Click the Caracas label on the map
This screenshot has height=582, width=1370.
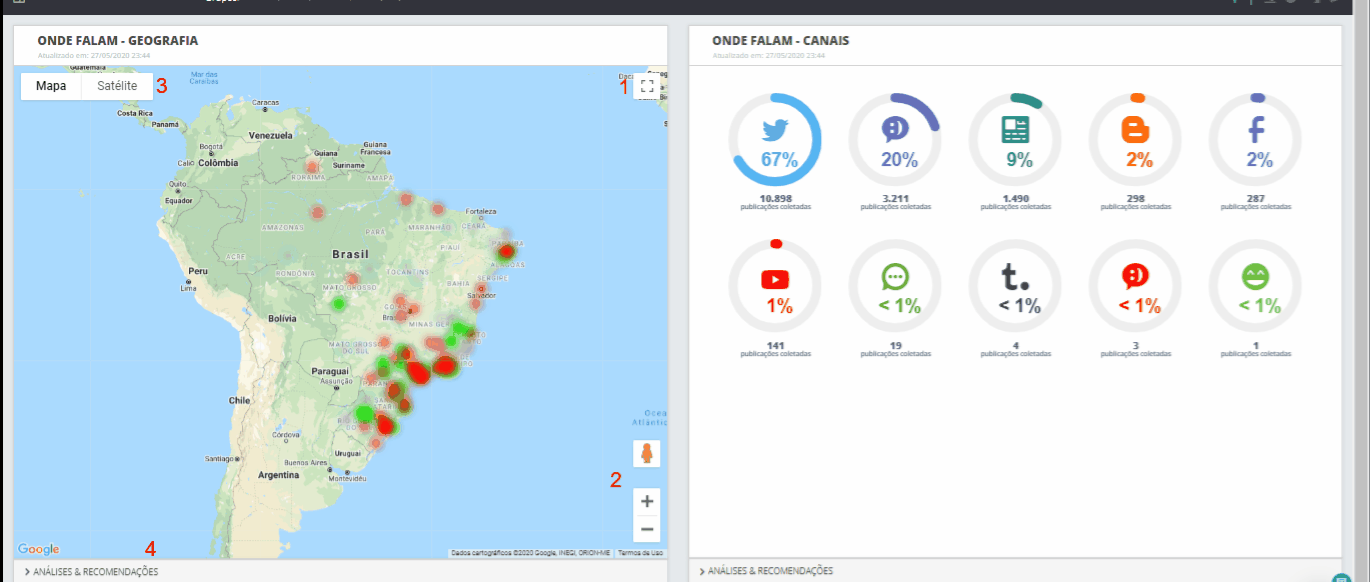[266, 103]
